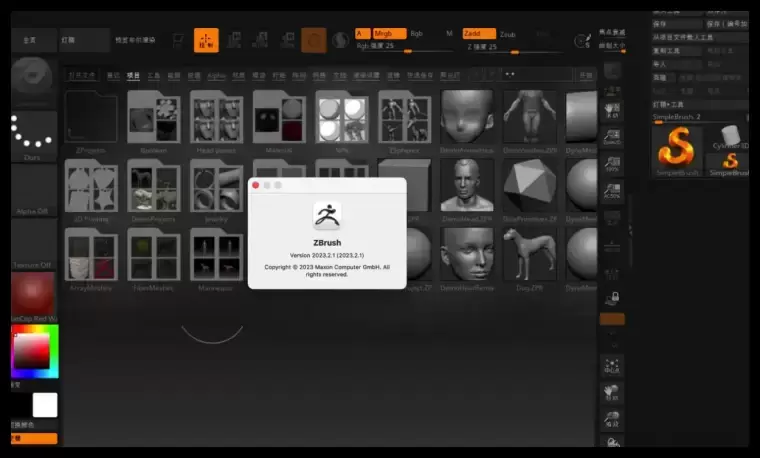Open the Boolean folder in LightBox

[154, 121]
